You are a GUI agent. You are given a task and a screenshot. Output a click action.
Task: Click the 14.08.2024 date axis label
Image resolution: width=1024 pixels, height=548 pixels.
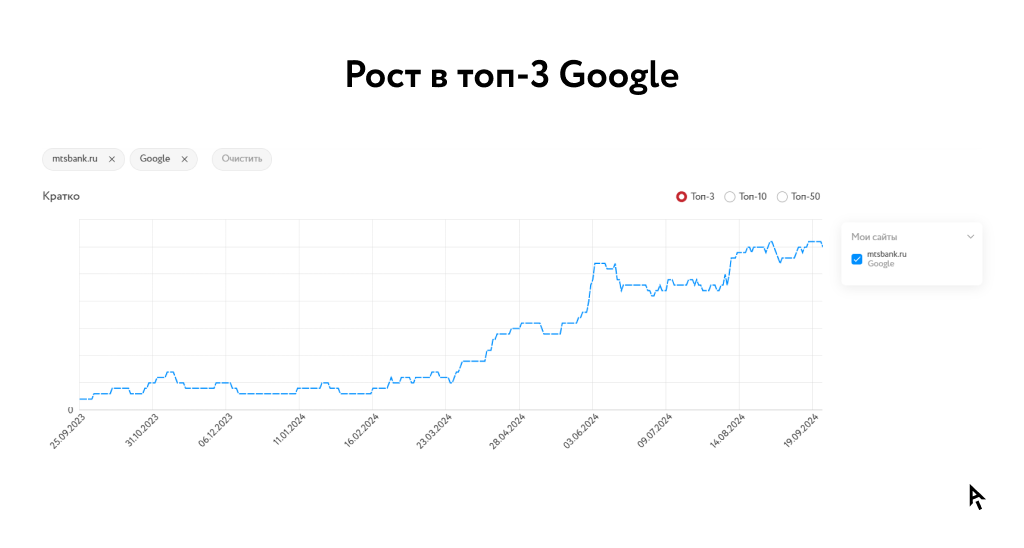726,431
